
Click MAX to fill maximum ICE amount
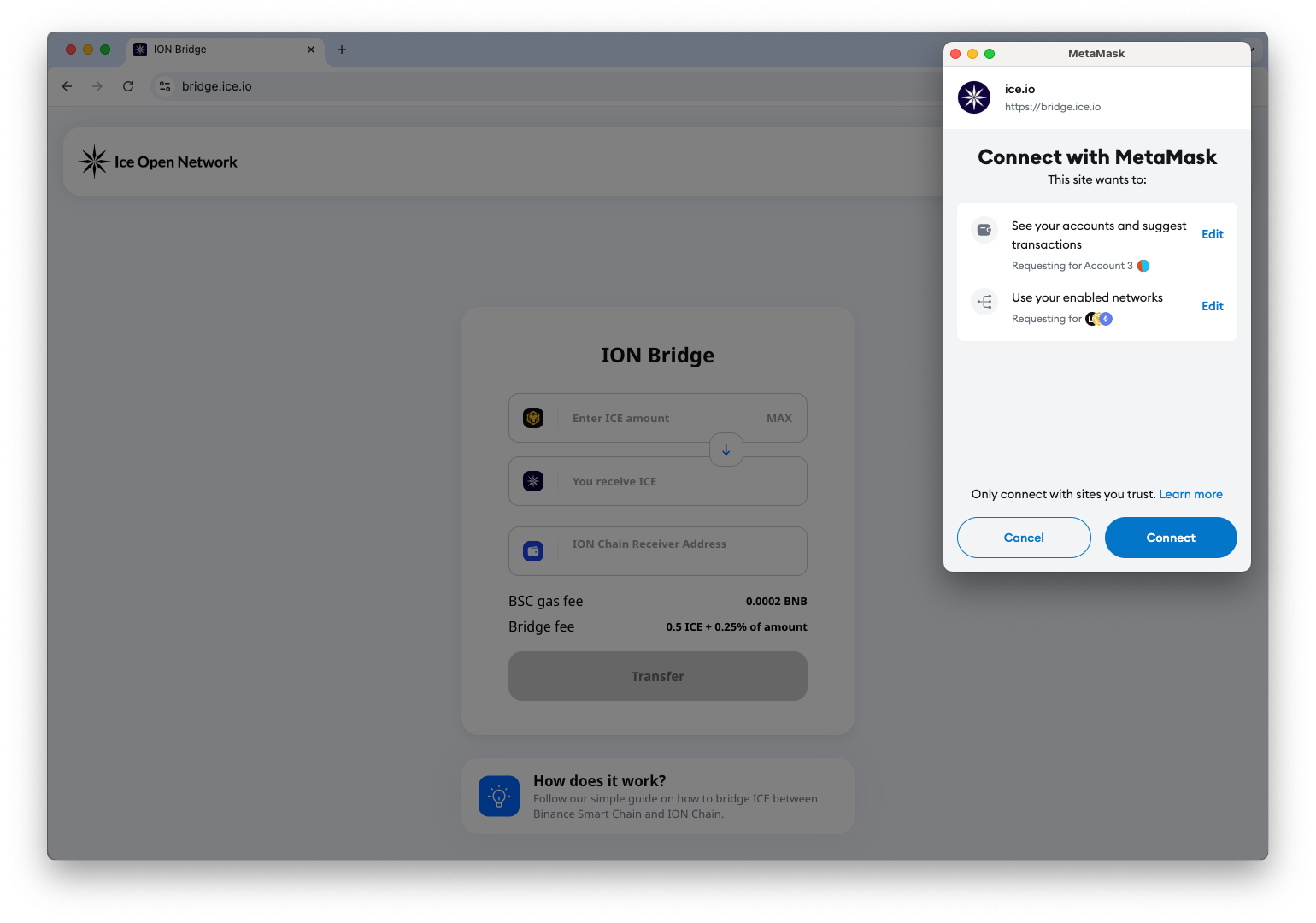pos(778,418)
